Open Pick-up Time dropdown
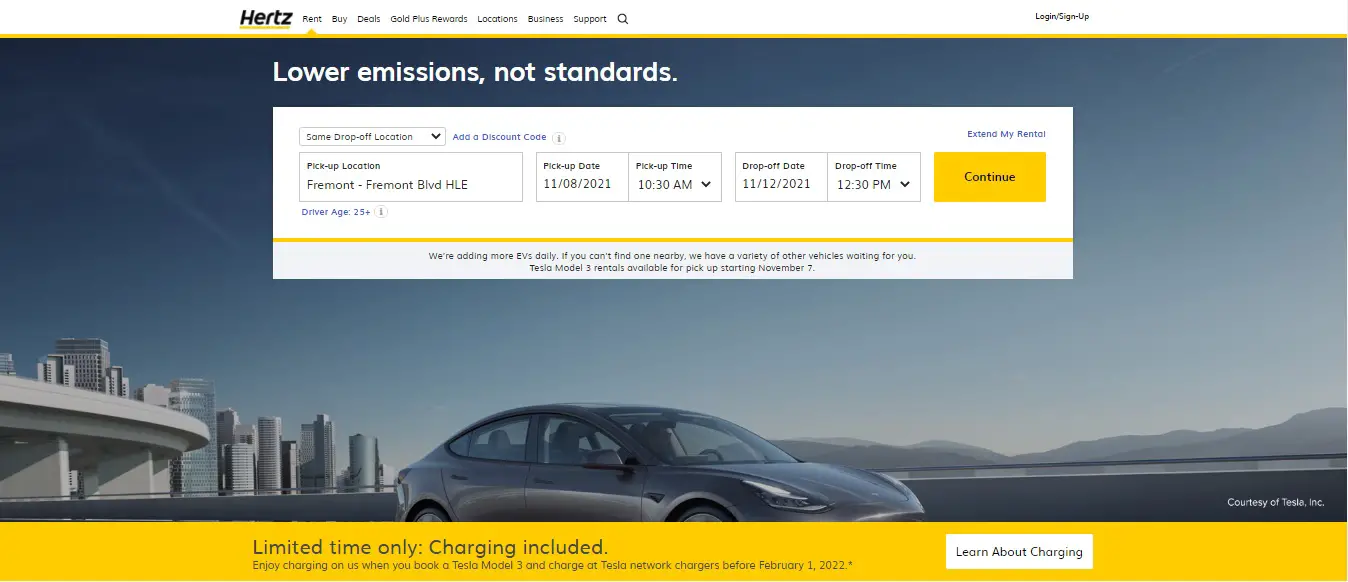Image resolution: width=1348 pixels, height=582 pixels. [x=675, y=177]
